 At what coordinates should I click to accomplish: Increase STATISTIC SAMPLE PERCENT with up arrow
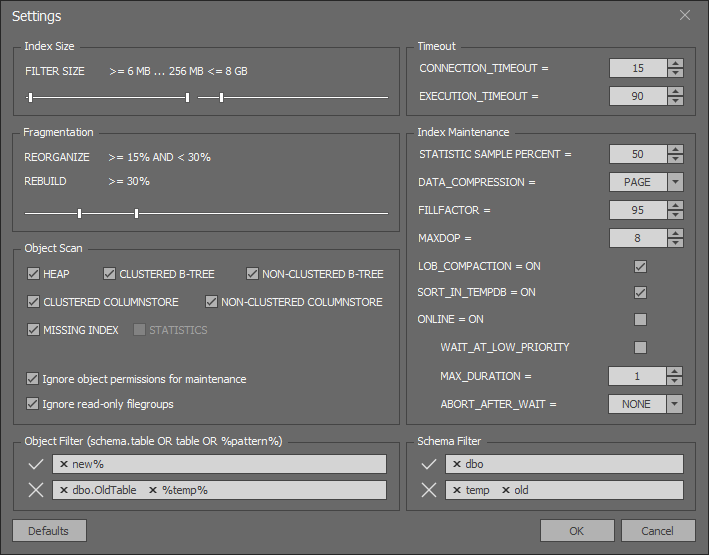(x=675, y=150)
